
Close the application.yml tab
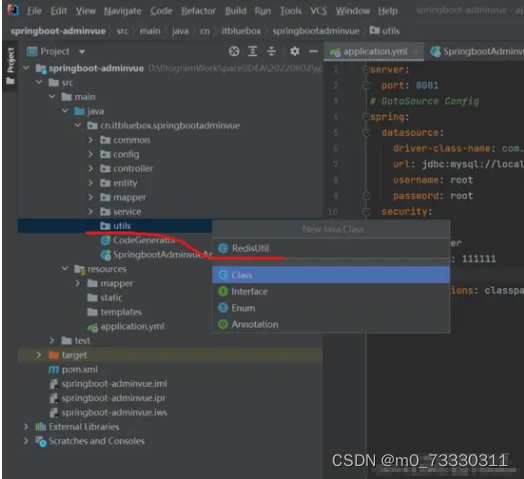click(415, 52)
